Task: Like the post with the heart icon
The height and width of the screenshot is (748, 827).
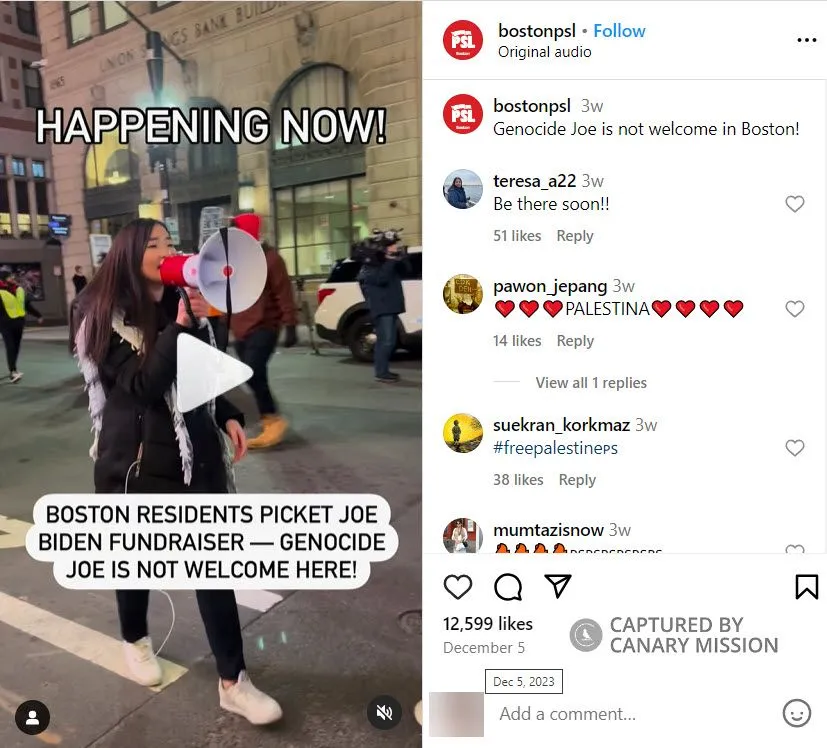Action: [458, 587]
